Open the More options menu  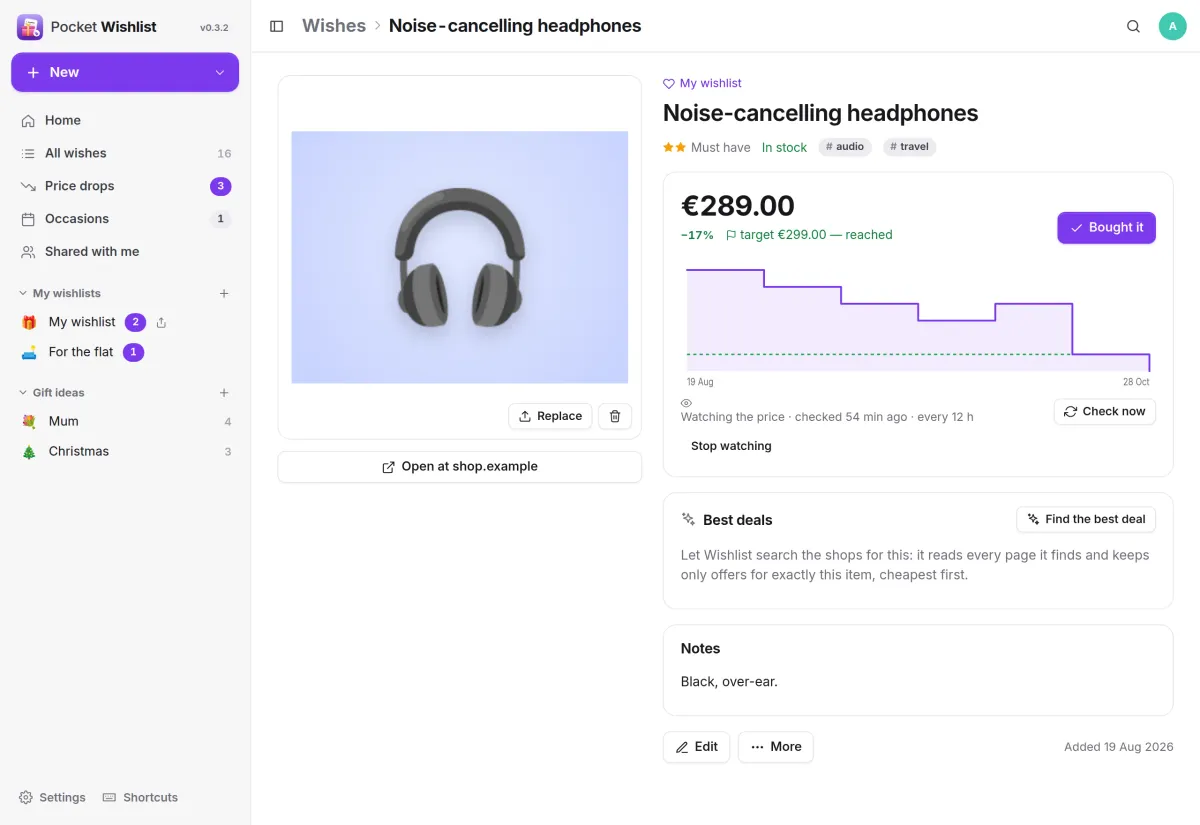[x=775, y=747]
